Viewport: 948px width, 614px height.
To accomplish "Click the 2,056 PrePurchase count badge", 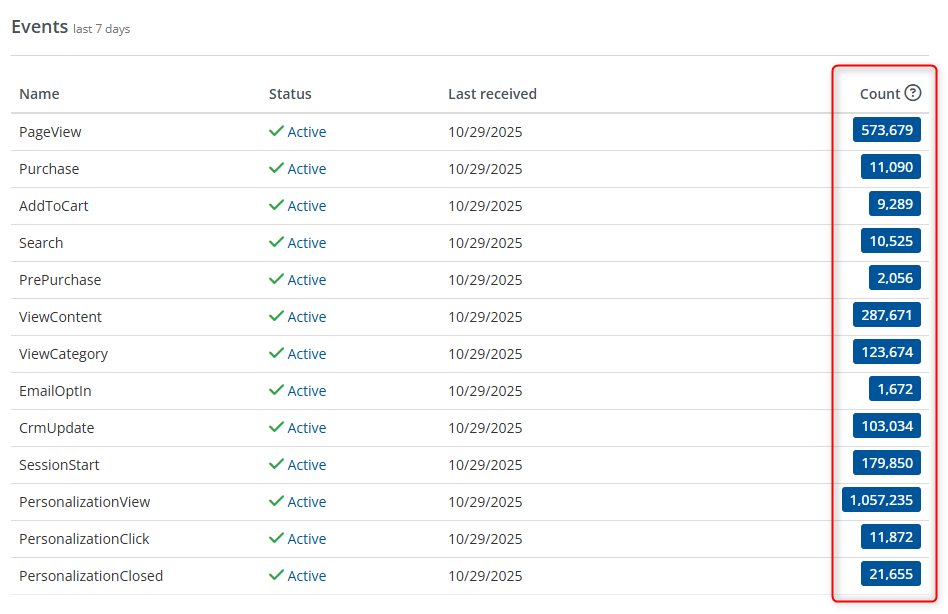I will [895, 278].
